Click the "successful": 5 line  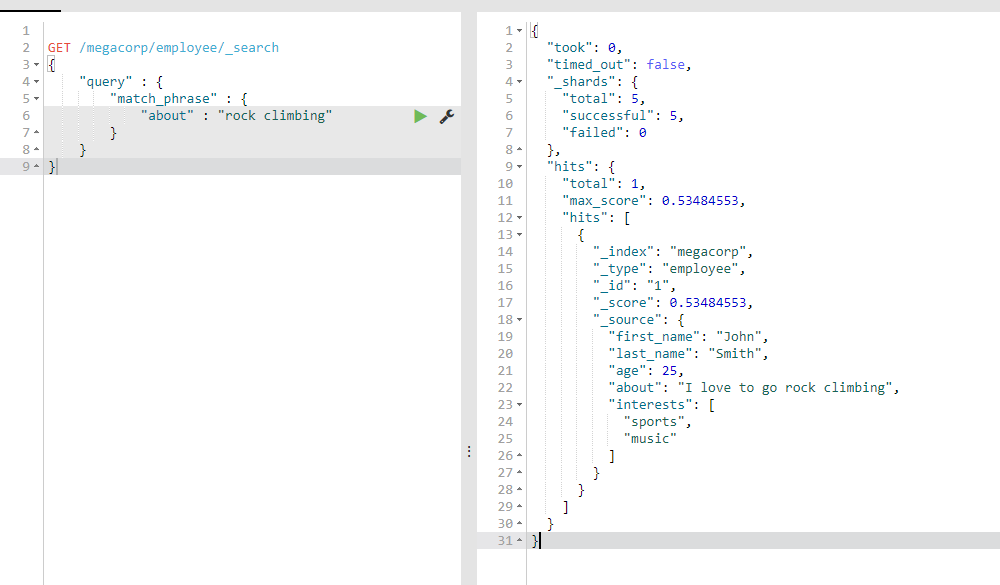click(622, 115)
